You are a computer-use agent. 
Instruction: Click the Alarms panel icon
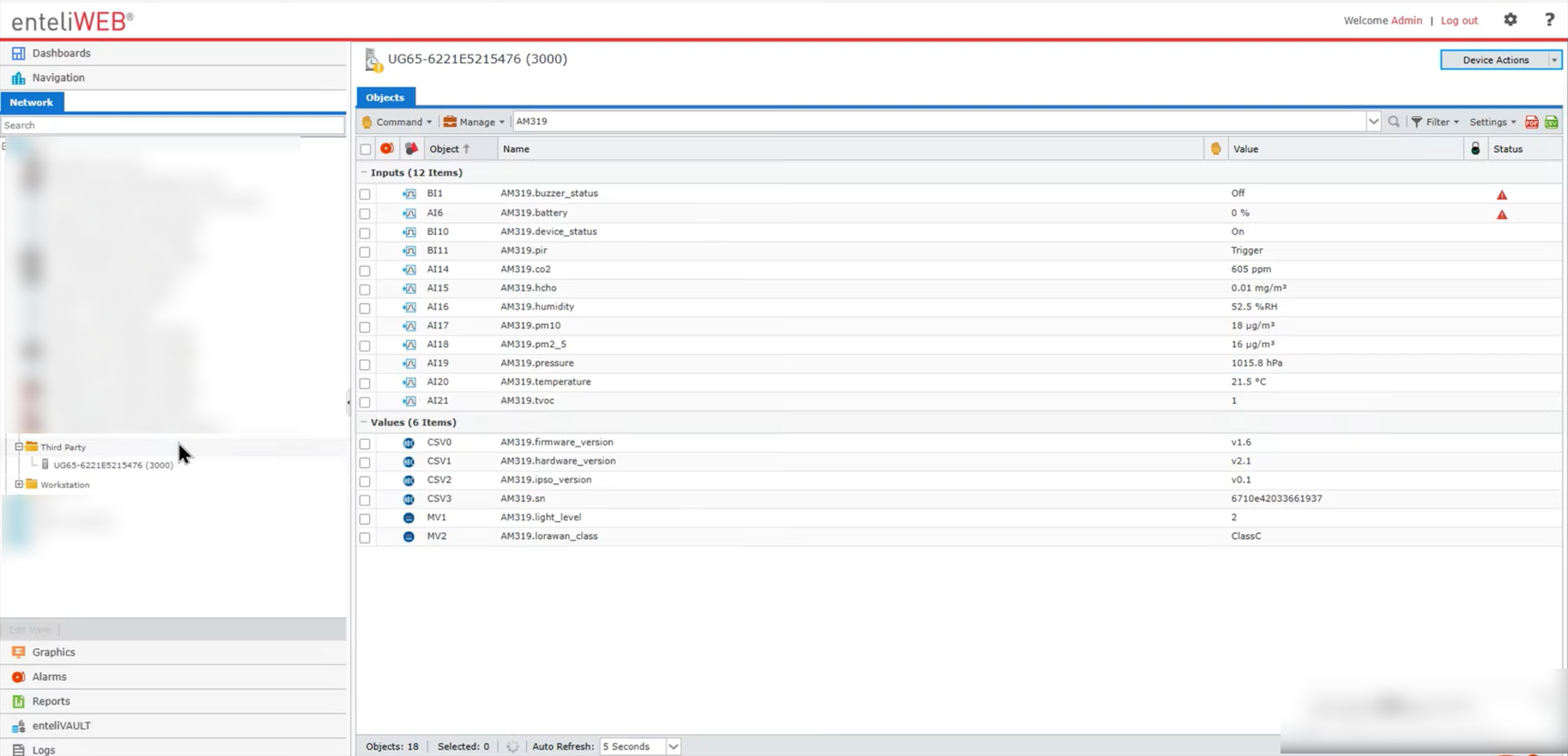(18, 677)
